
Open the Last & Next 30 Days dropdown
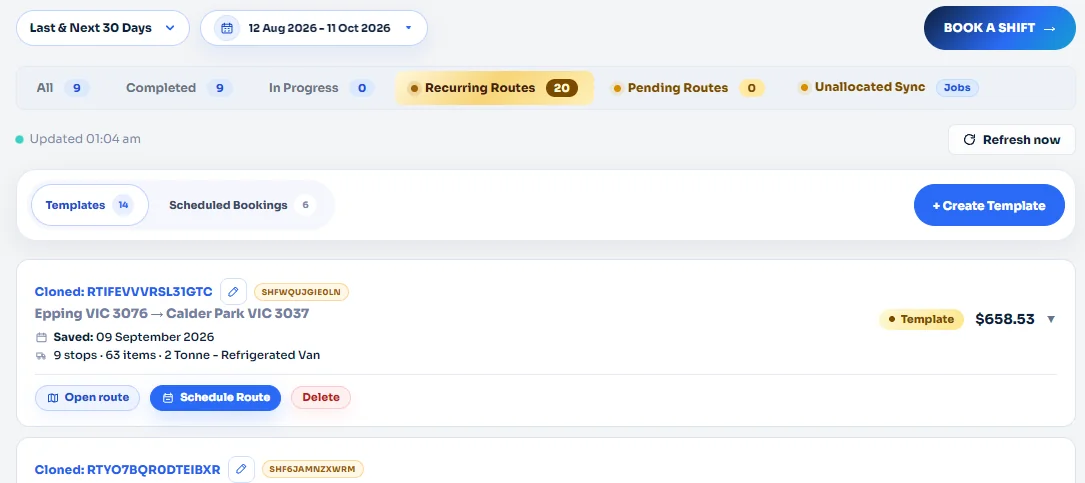pyautogui.click(x=102, y=28)
